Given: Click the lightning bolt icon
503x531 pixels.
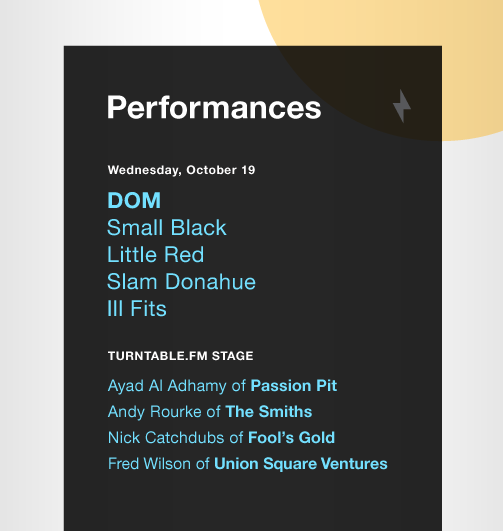Looking at the screenshot, I should pos(402,106).
